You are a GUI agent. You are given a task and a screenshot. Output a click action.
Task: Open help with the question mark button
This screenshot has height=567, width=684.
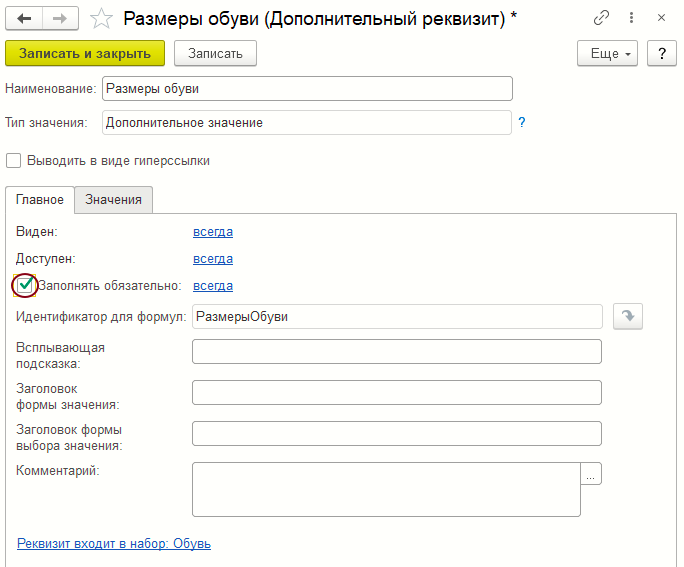661,53
